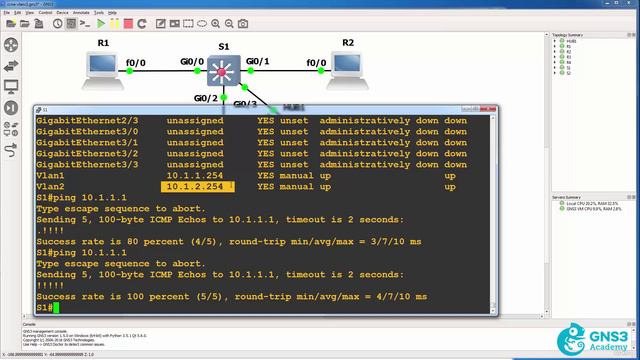Browse switches in the device sidebar
This screenshot has width=640, height=360.
(11, 66)
